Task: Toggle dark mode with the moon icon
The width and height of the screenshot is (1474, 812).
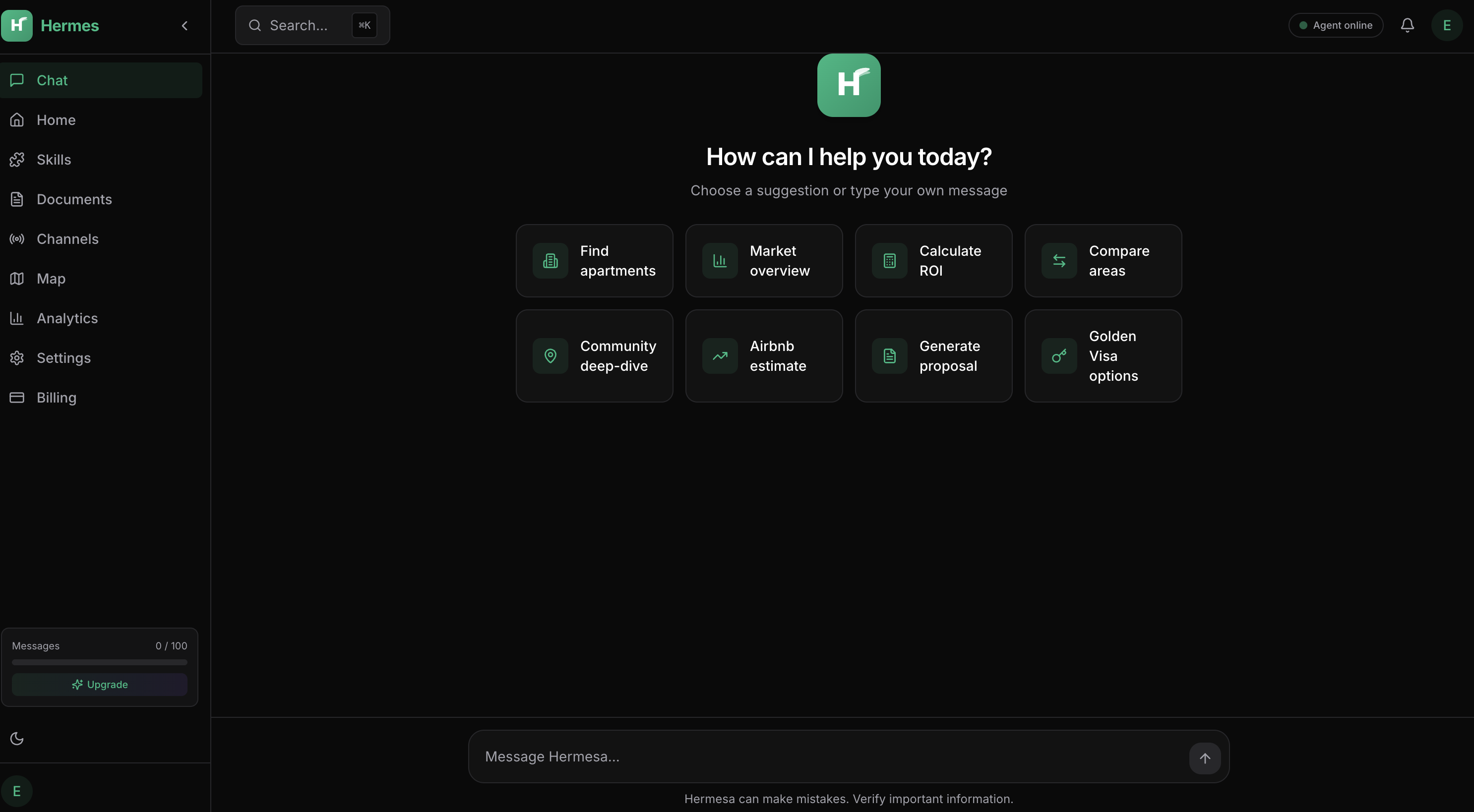Action: point(16,738)
